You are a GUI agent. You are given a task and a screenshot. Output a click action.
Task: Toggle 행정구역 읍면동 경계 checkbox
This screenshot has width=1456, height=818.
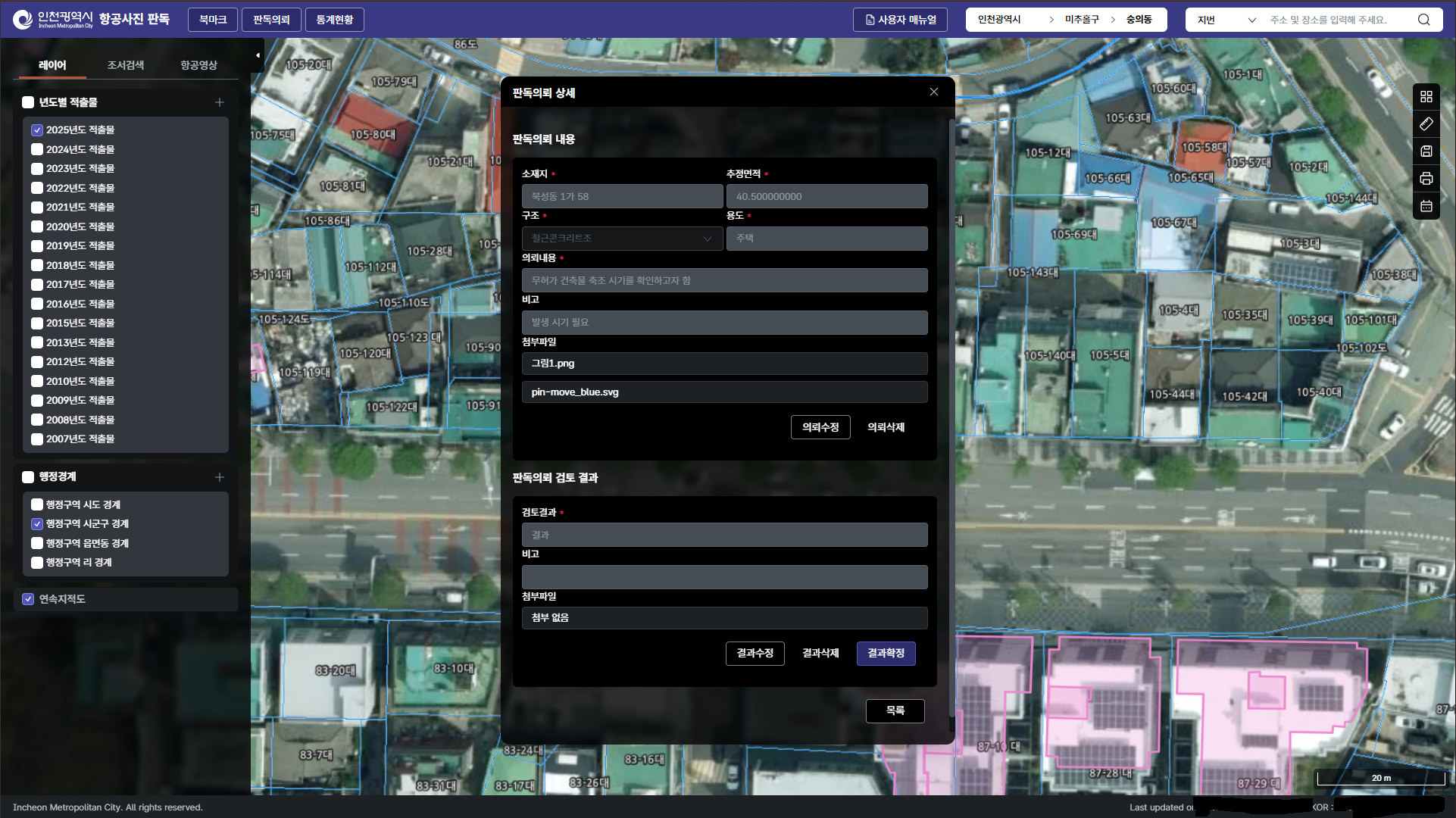37,543
